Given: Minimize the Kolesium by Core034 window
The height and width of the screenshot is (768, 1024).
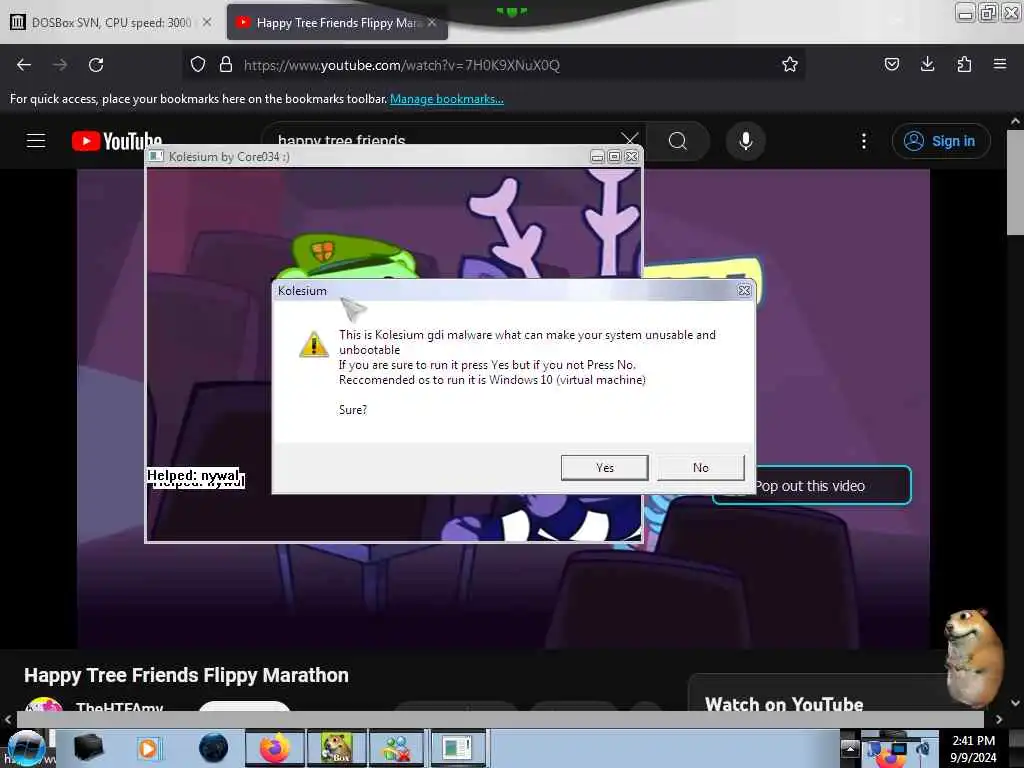Looking at the screenshot, I should (597, 157).
